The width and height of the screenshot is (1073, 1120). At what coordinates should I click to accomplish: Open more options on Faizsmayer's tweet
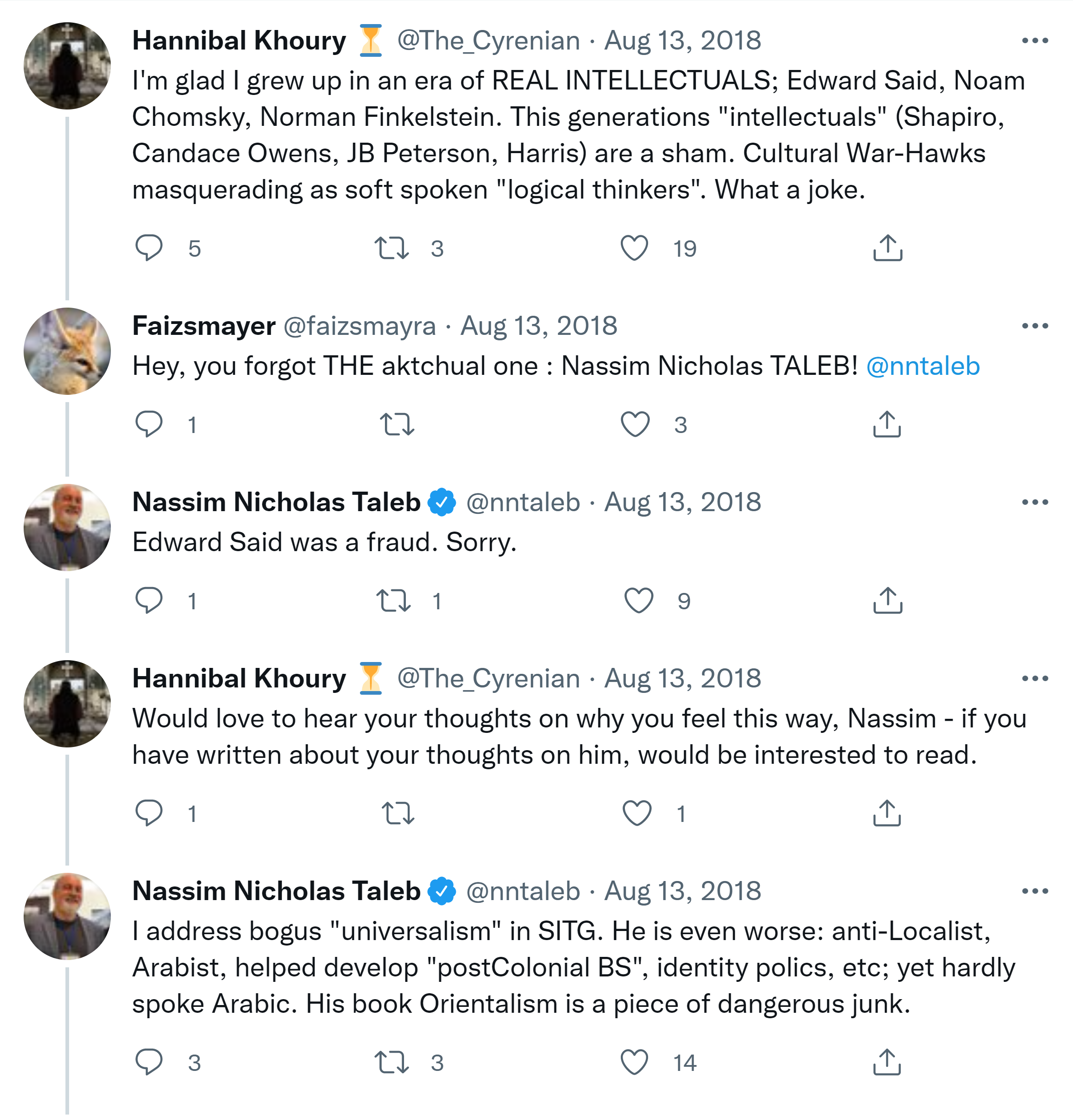[x=1035, y=326]
